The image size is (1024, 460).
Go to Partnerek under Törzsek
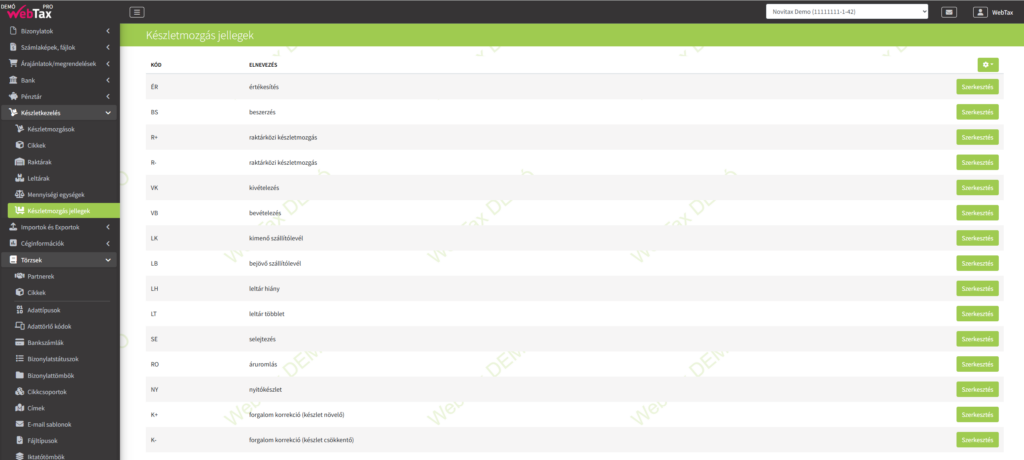point(44,275)
